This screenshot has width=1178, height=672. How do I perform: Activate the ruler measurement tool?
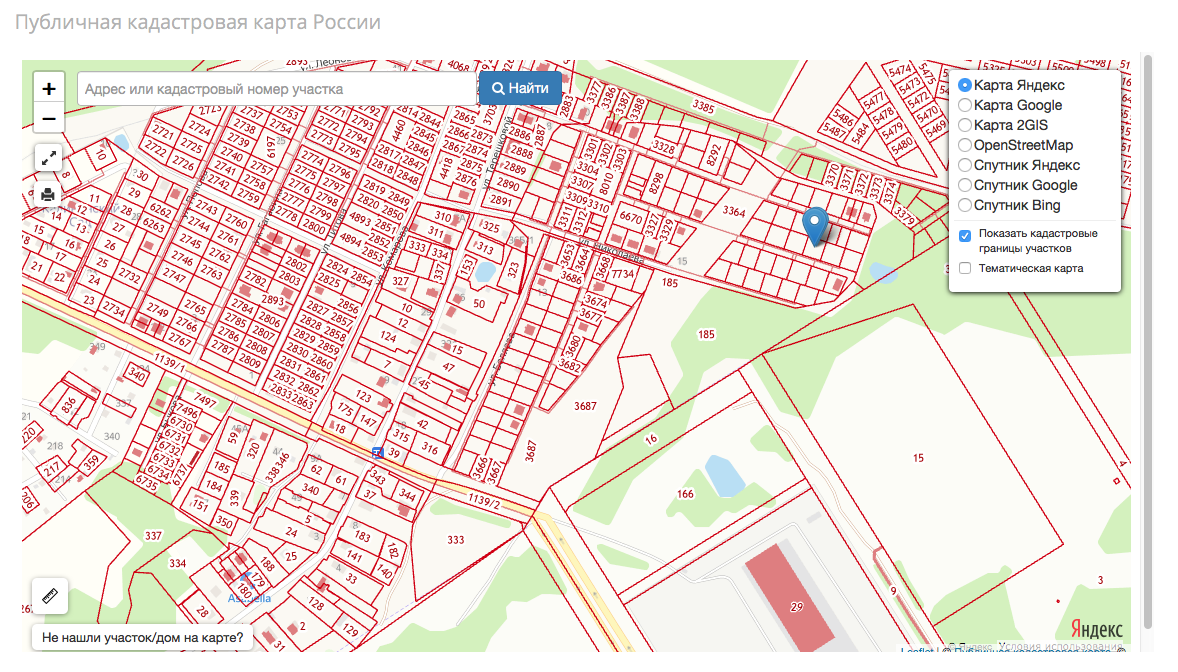[x=50, y=596]
